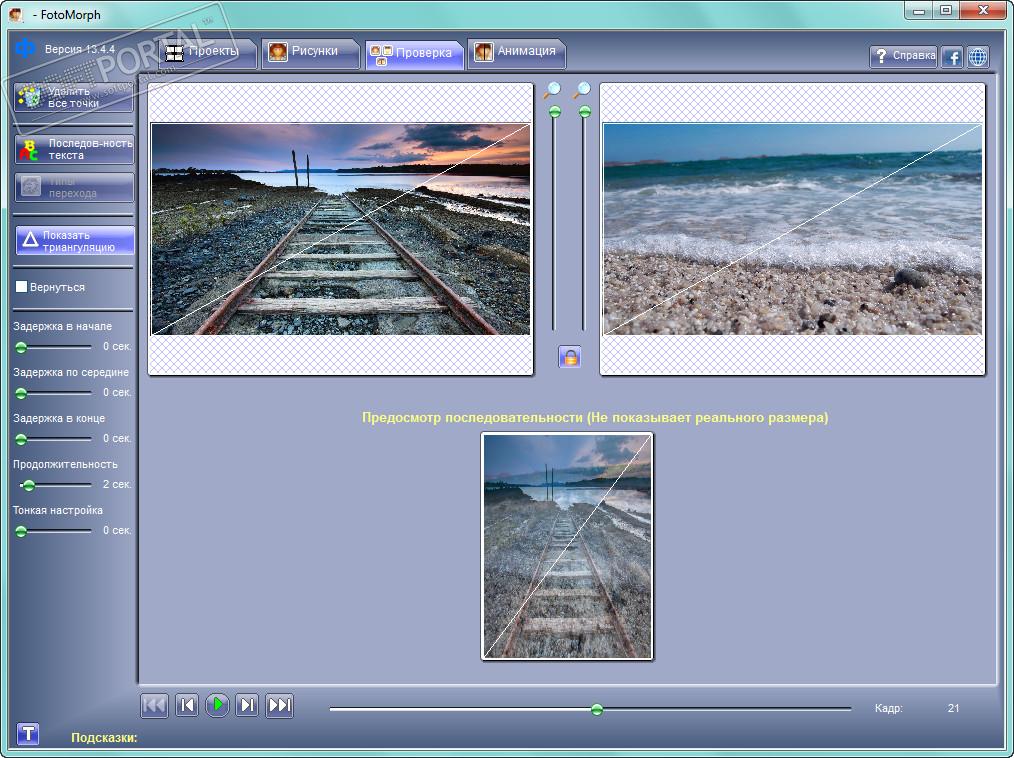Click the FotoMorph blue logo icon
Viewport: 1014px width, 758px height.
click(x=25, y=48)
